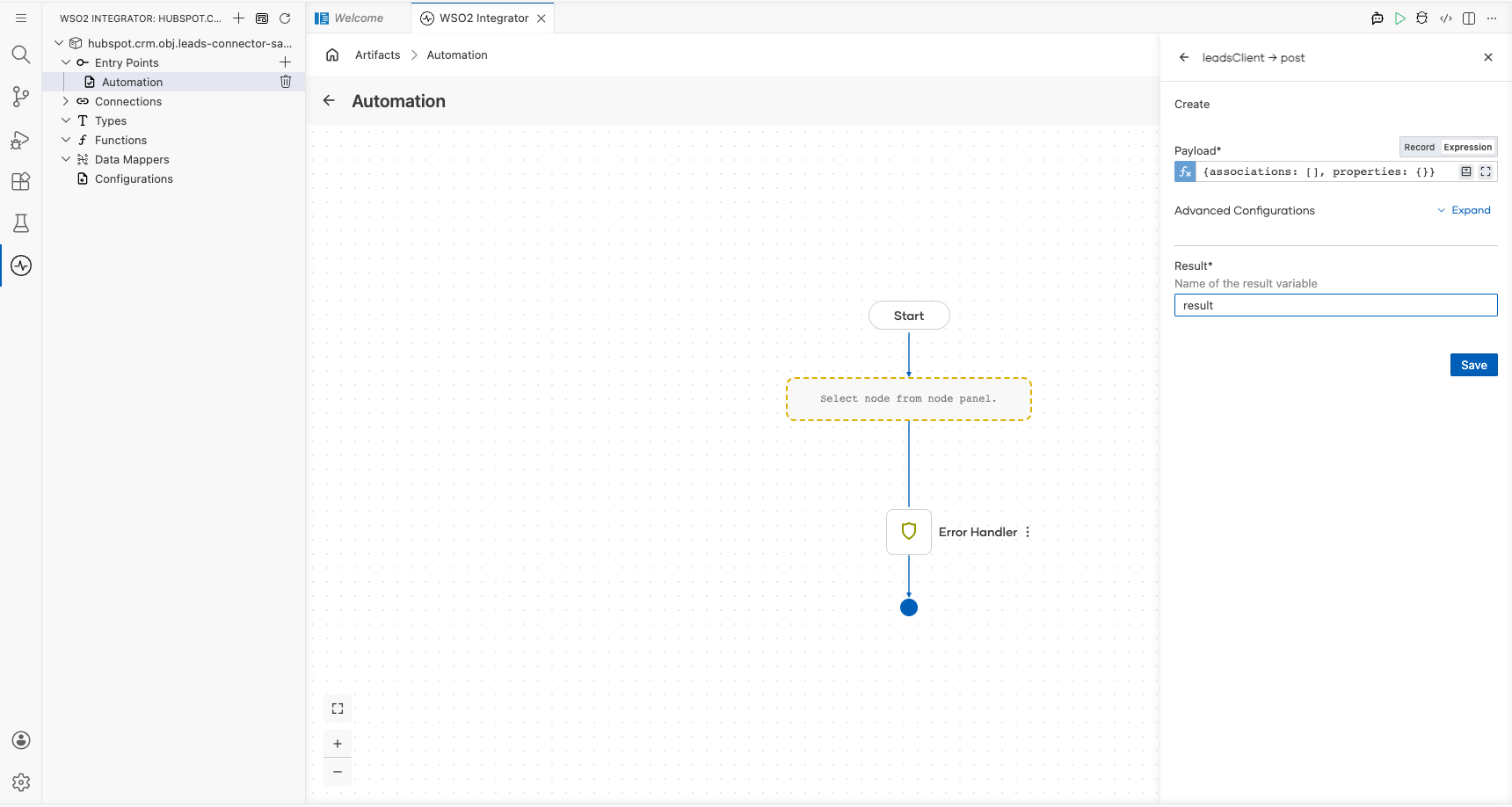Viewport: 1512px width, 807px height.
Task: Click the plus icon in WSO2 Integrator header
Action: [x=238, y=18]
